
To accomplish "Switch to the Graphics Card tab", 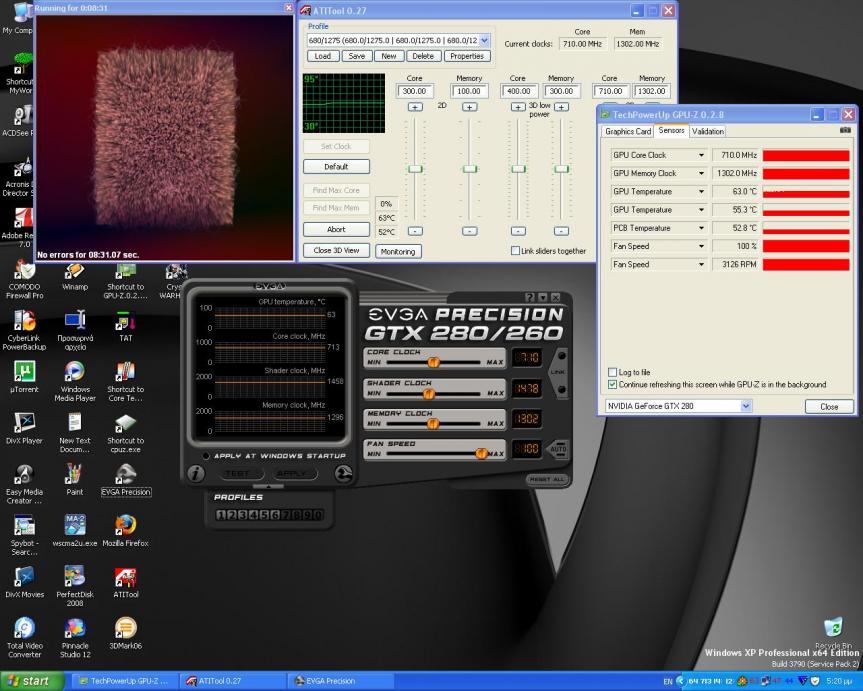I will point(627,131).
